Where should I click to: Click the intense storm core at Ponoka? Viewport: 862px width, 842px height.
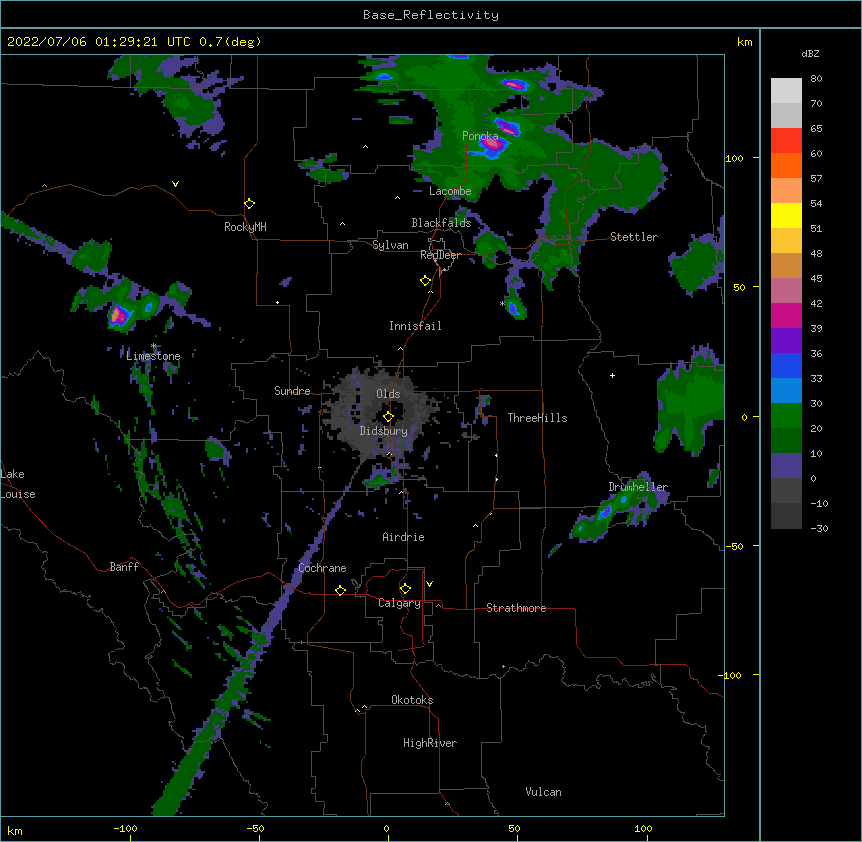(493, 144)
